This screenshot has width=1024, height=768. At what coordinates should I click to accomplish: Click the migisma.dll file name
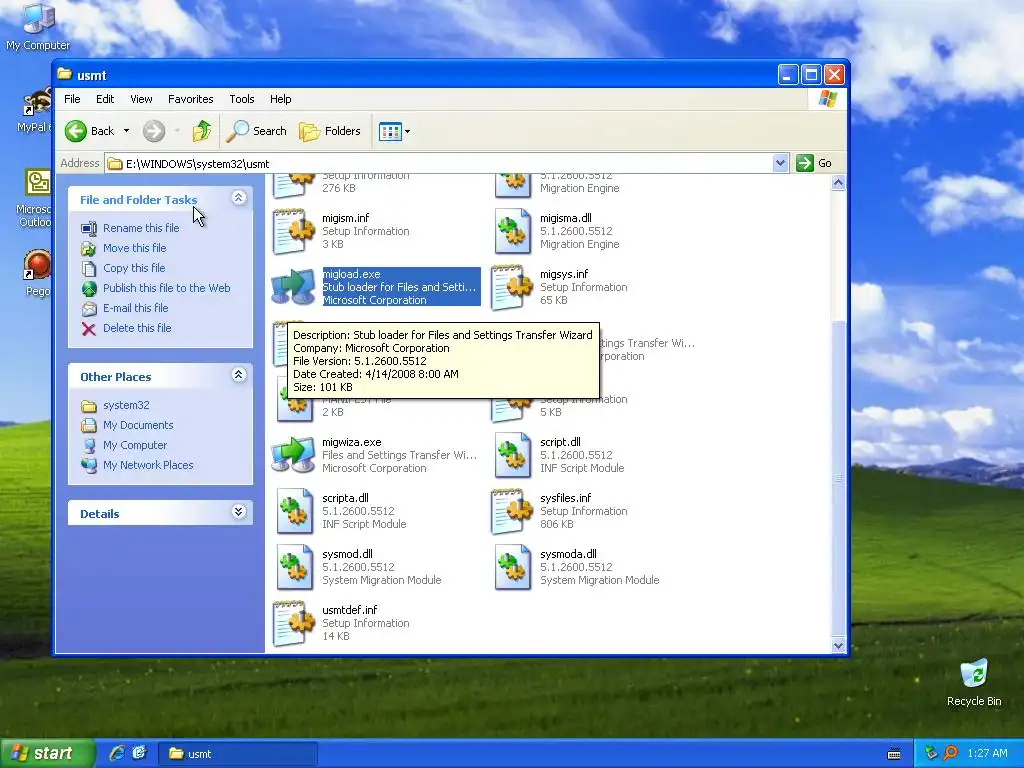coord(566,218)
